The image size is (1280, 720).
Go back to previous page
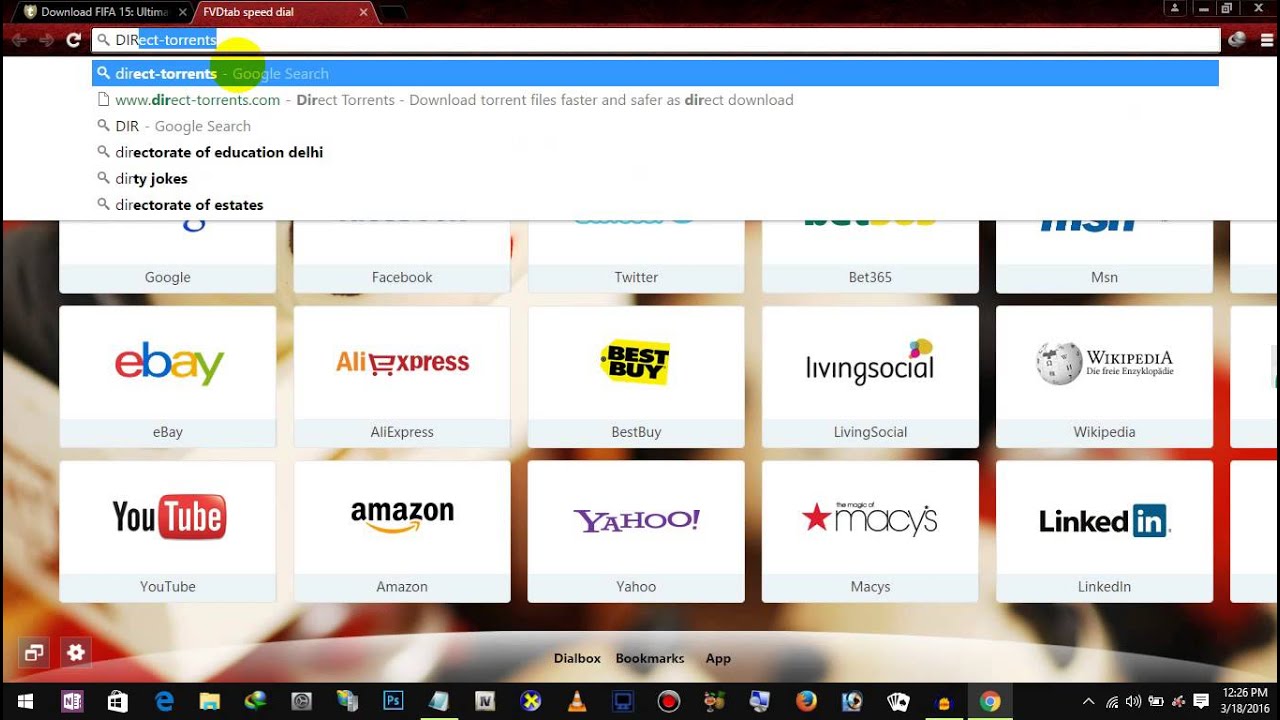[x=19, y=40]
